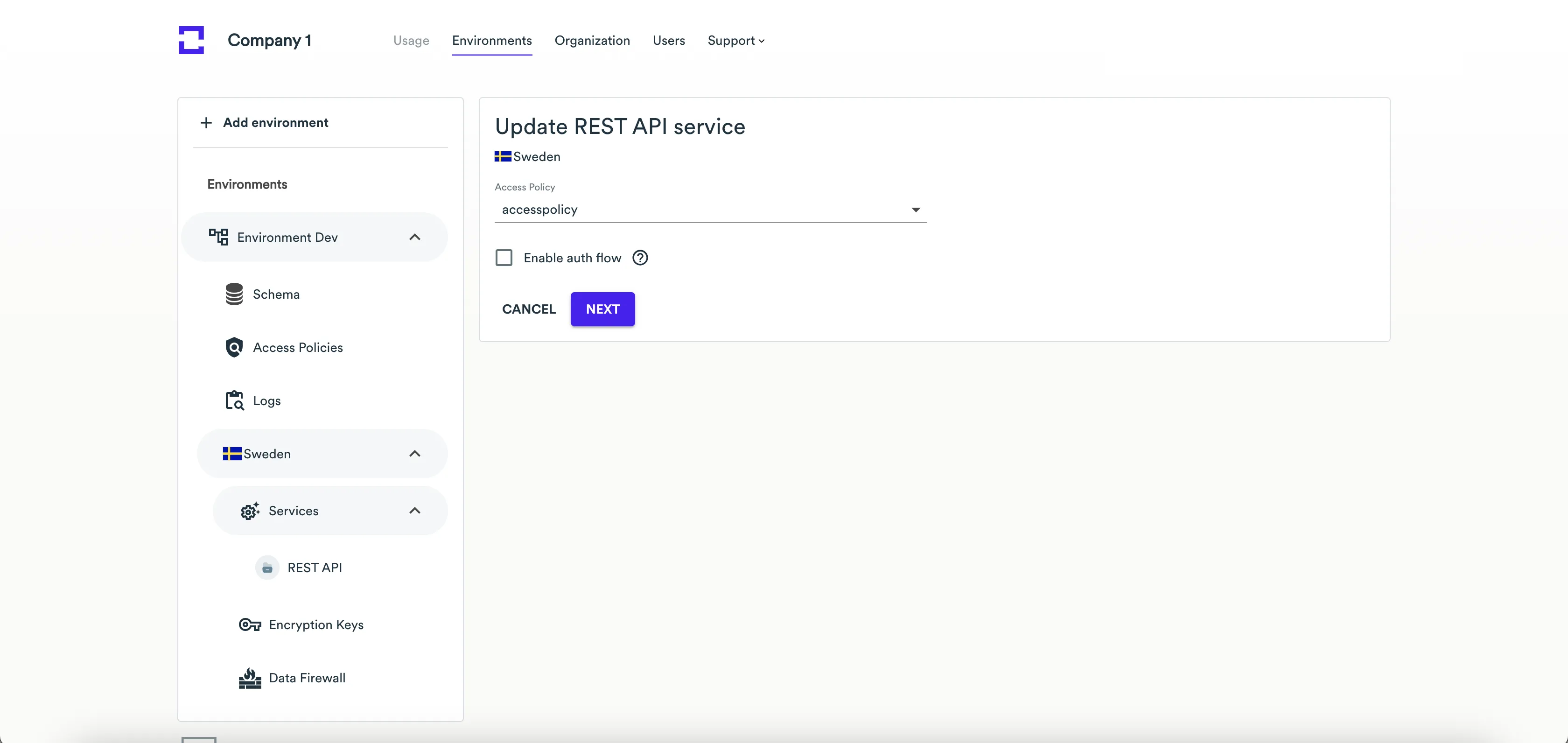Collapse the Environment Dev section
The image size is (1568, 743).
414,238
